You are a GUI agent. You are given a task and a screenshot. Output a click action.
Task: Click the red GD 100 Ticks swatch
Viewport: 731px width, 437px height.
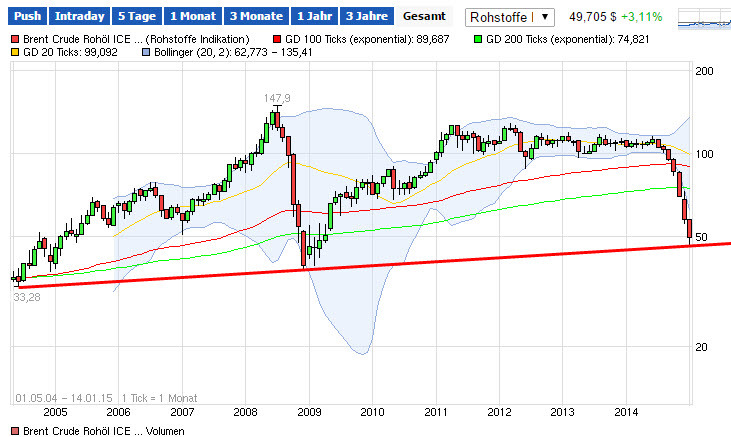(x=277, y=39)
